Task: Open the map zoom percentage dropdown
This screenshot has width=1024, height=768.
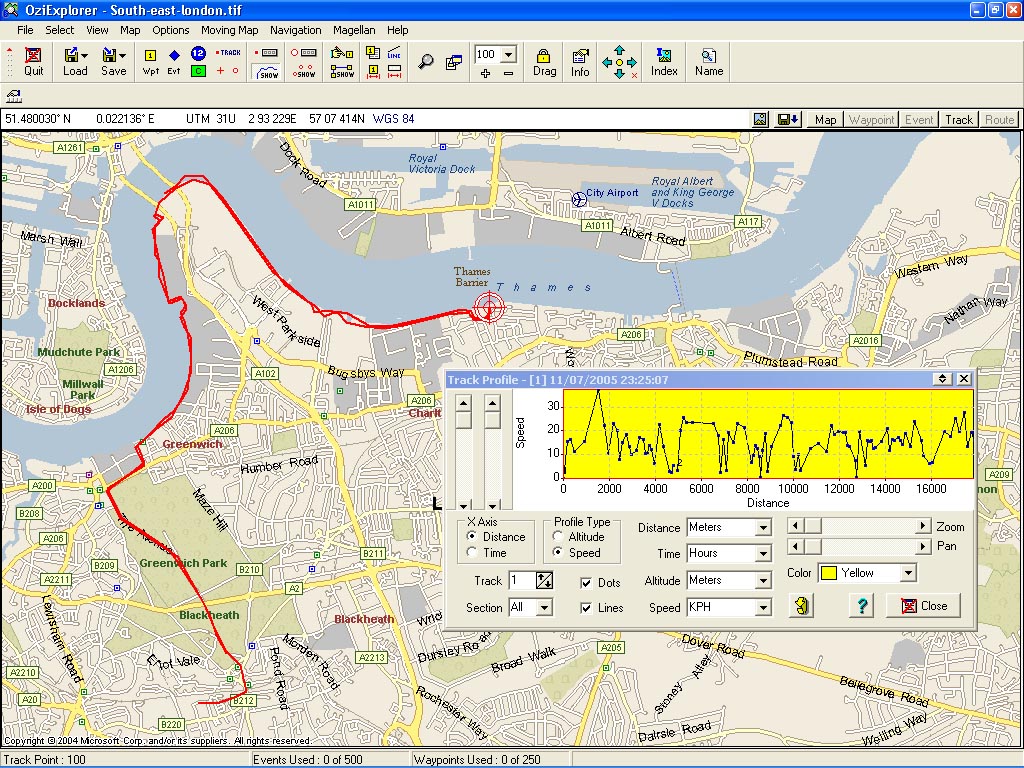Action: click(x=509, y=54)
